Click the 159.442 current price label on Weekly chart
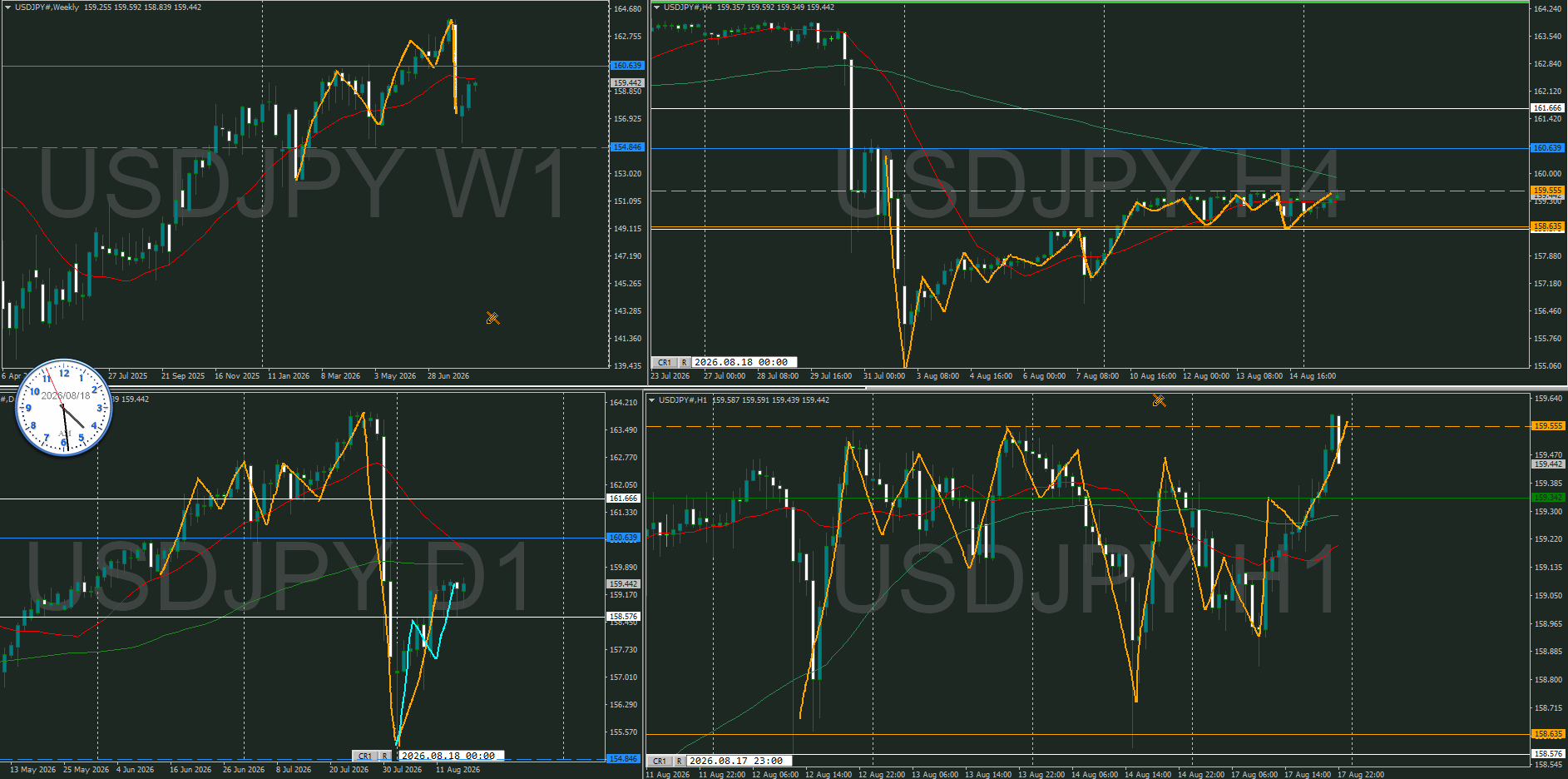 coord(627,83)
